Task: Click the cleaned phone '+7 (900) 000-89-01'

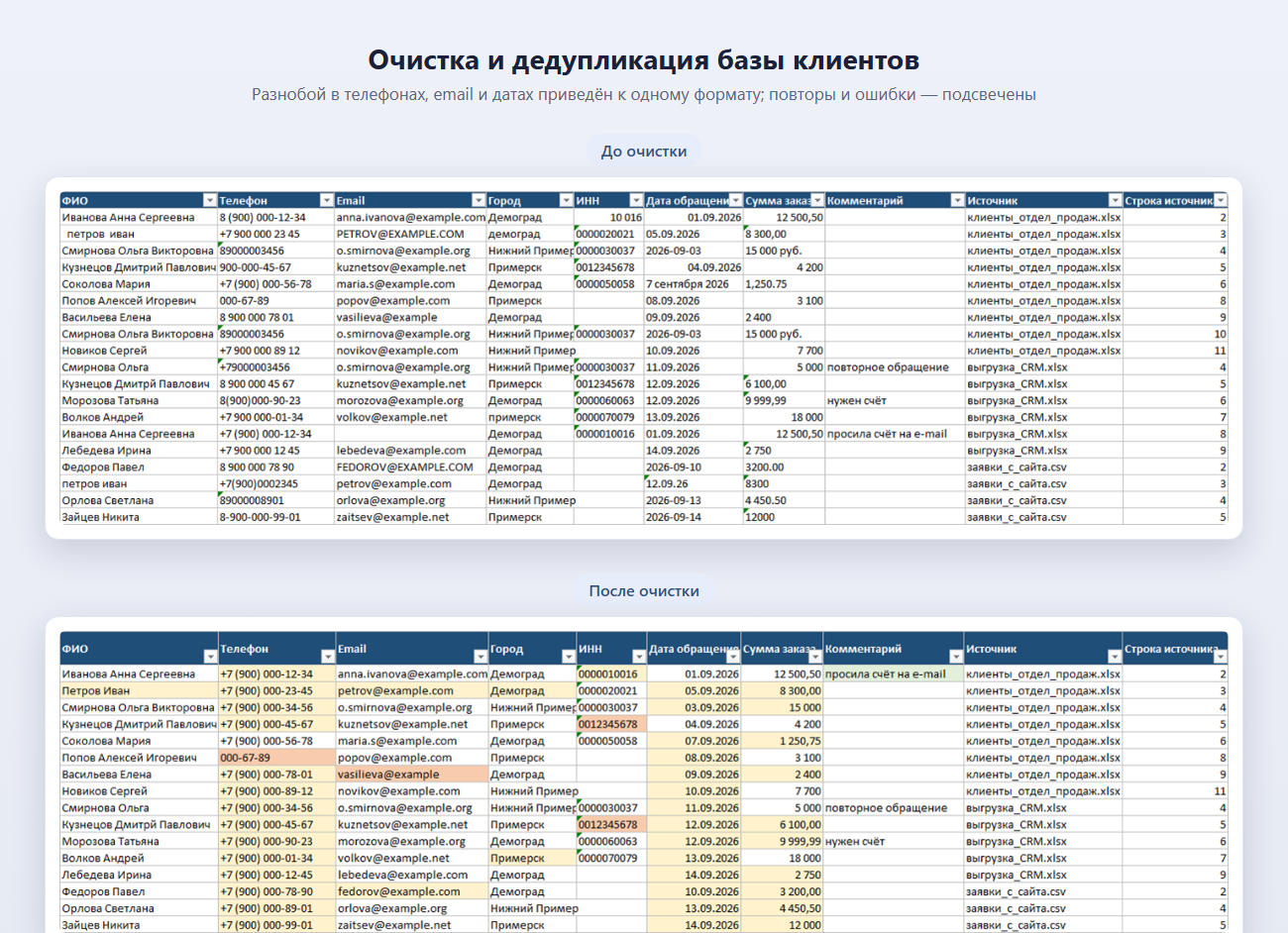Action: [277, 909]
